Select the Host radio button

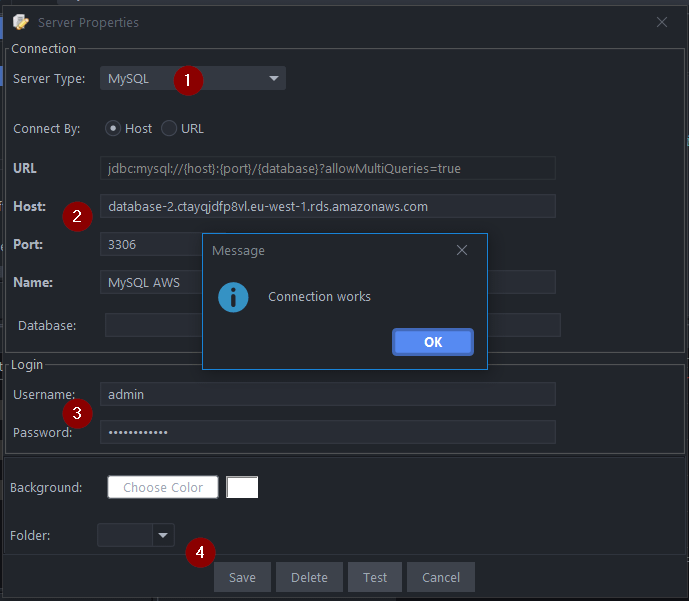point(113,128)
